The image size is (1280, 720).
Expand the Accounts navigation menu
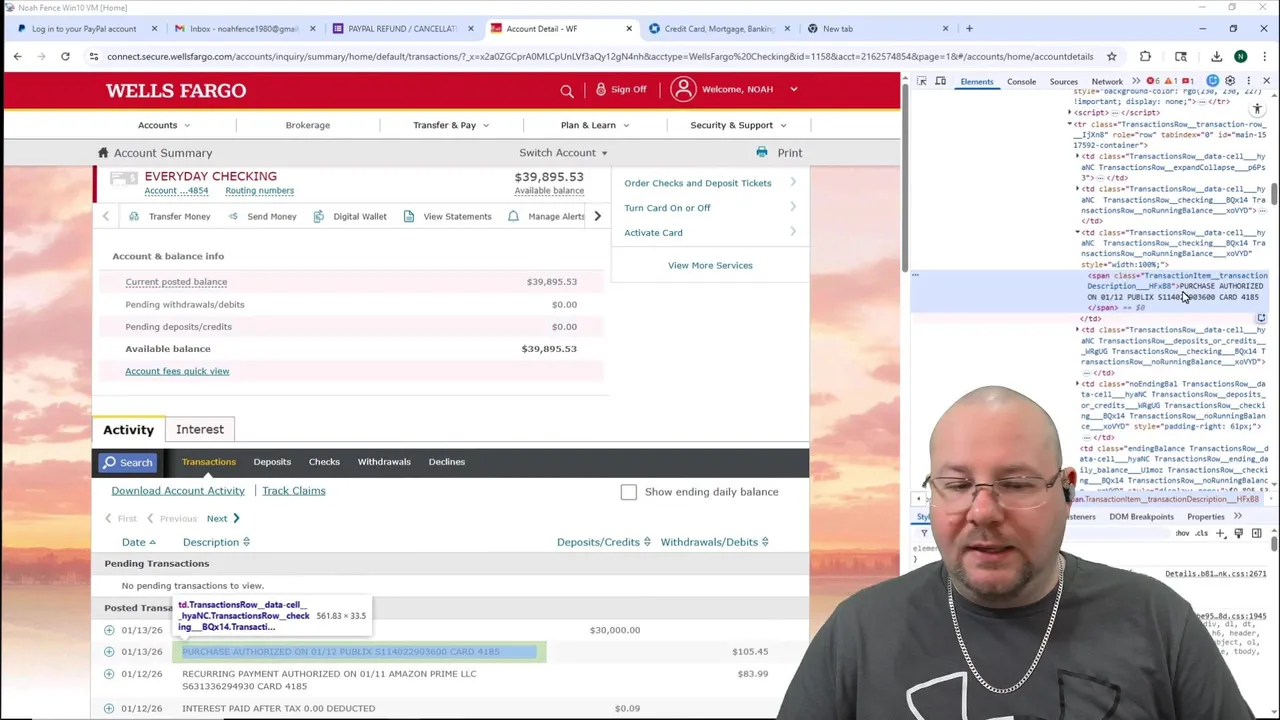[x=164, y=125]
